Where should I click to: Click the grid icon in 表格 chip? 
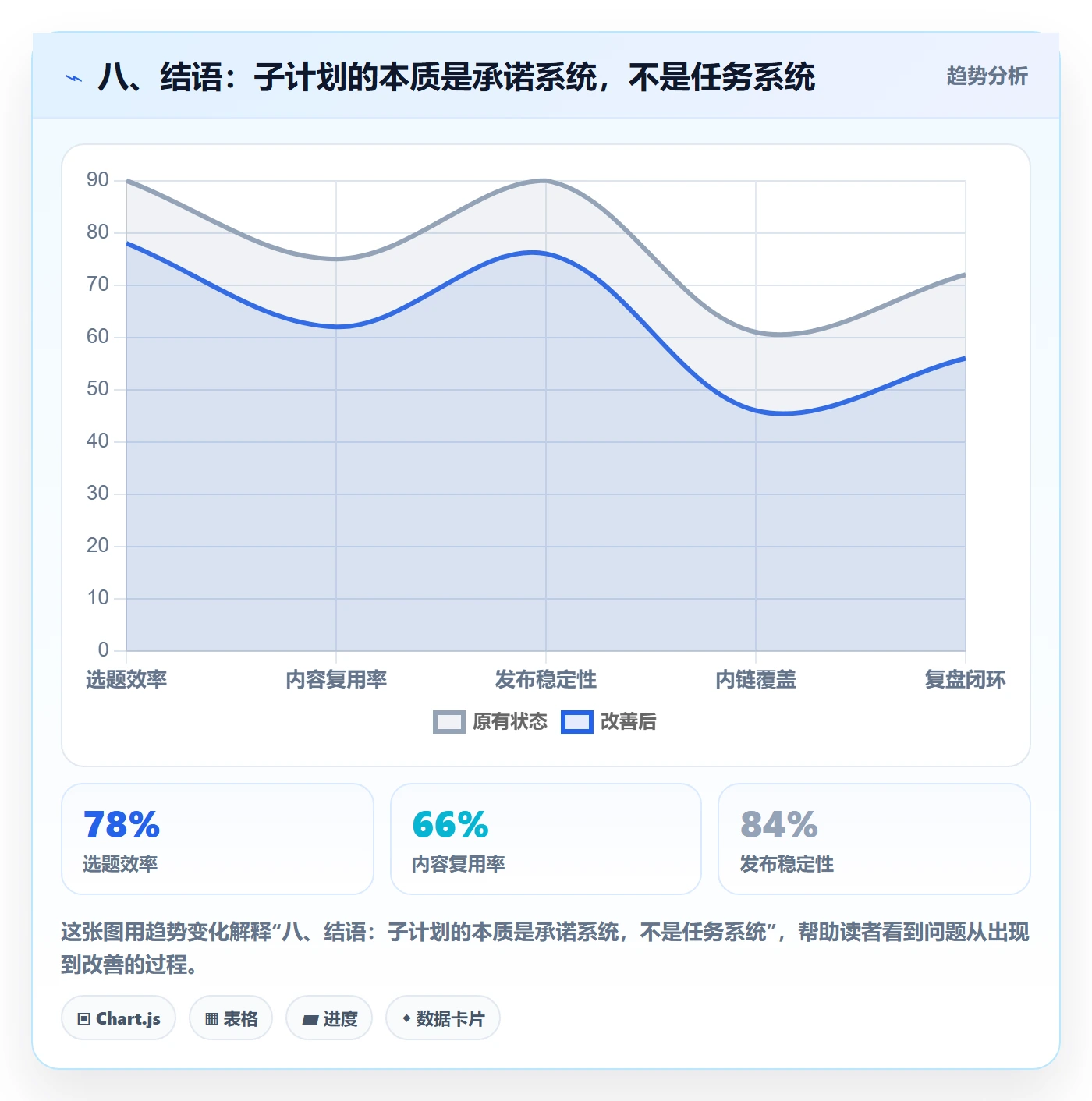click(x=211, y=1018)
